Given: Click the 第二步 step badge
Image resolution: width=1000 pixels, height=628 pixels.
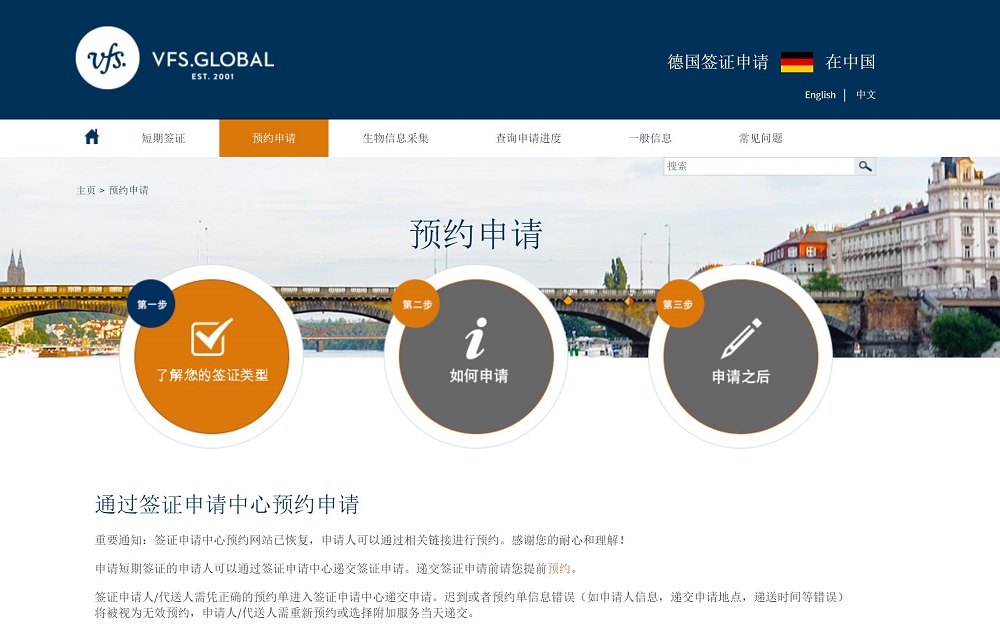Looking at the screenshot, I should click(x=417, y=304).
